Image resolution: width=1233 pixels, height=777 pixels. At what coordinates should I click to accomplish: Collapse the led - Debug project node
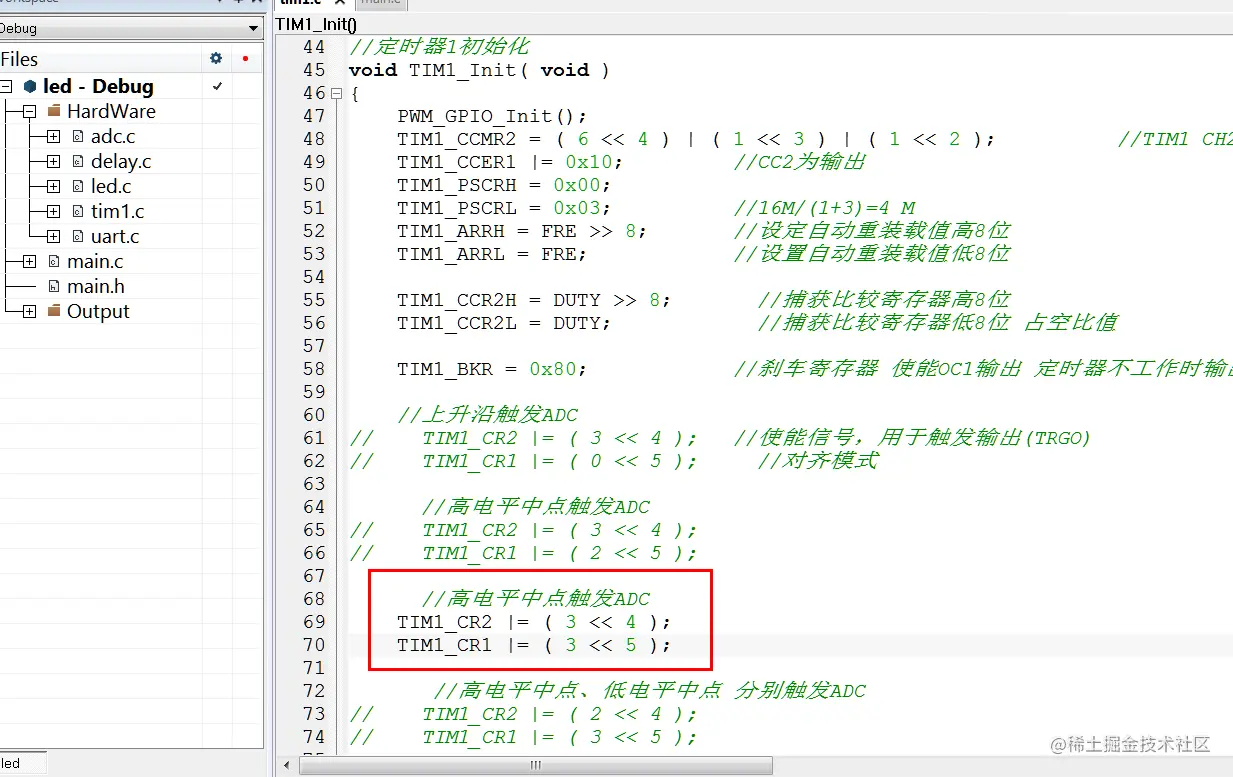(6, 87)
